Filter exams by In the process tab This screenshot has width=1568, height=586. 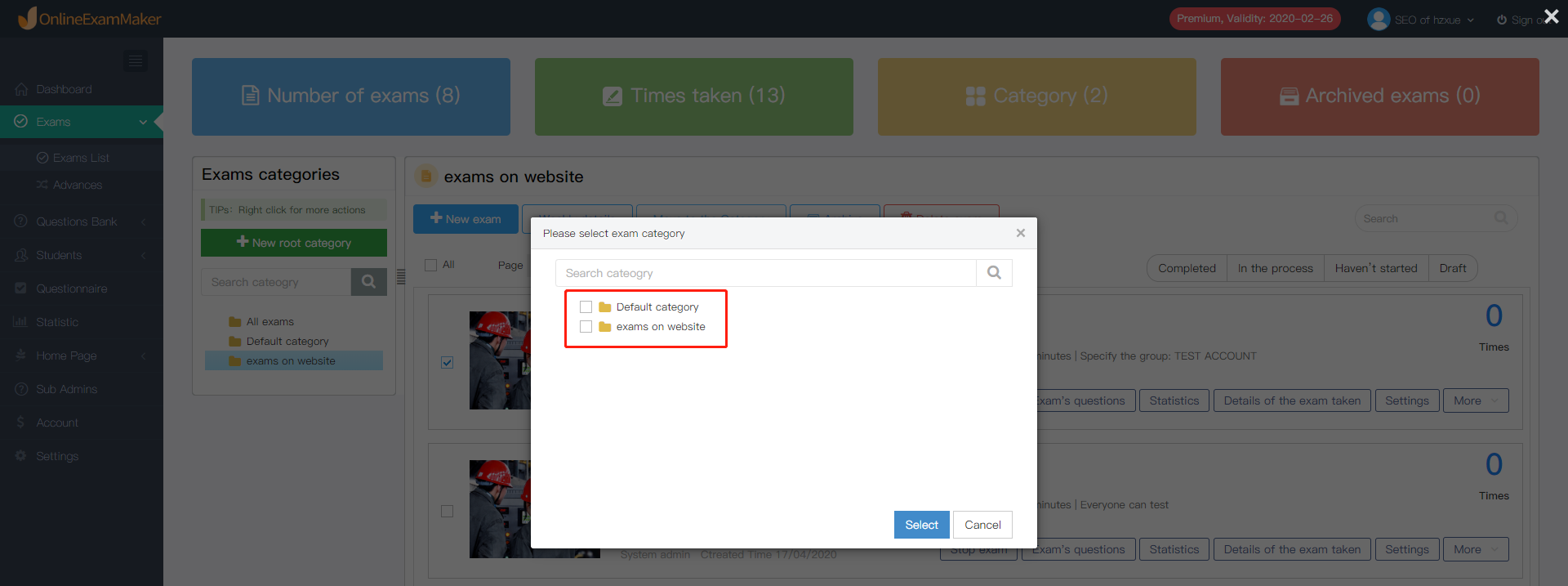1275,268
